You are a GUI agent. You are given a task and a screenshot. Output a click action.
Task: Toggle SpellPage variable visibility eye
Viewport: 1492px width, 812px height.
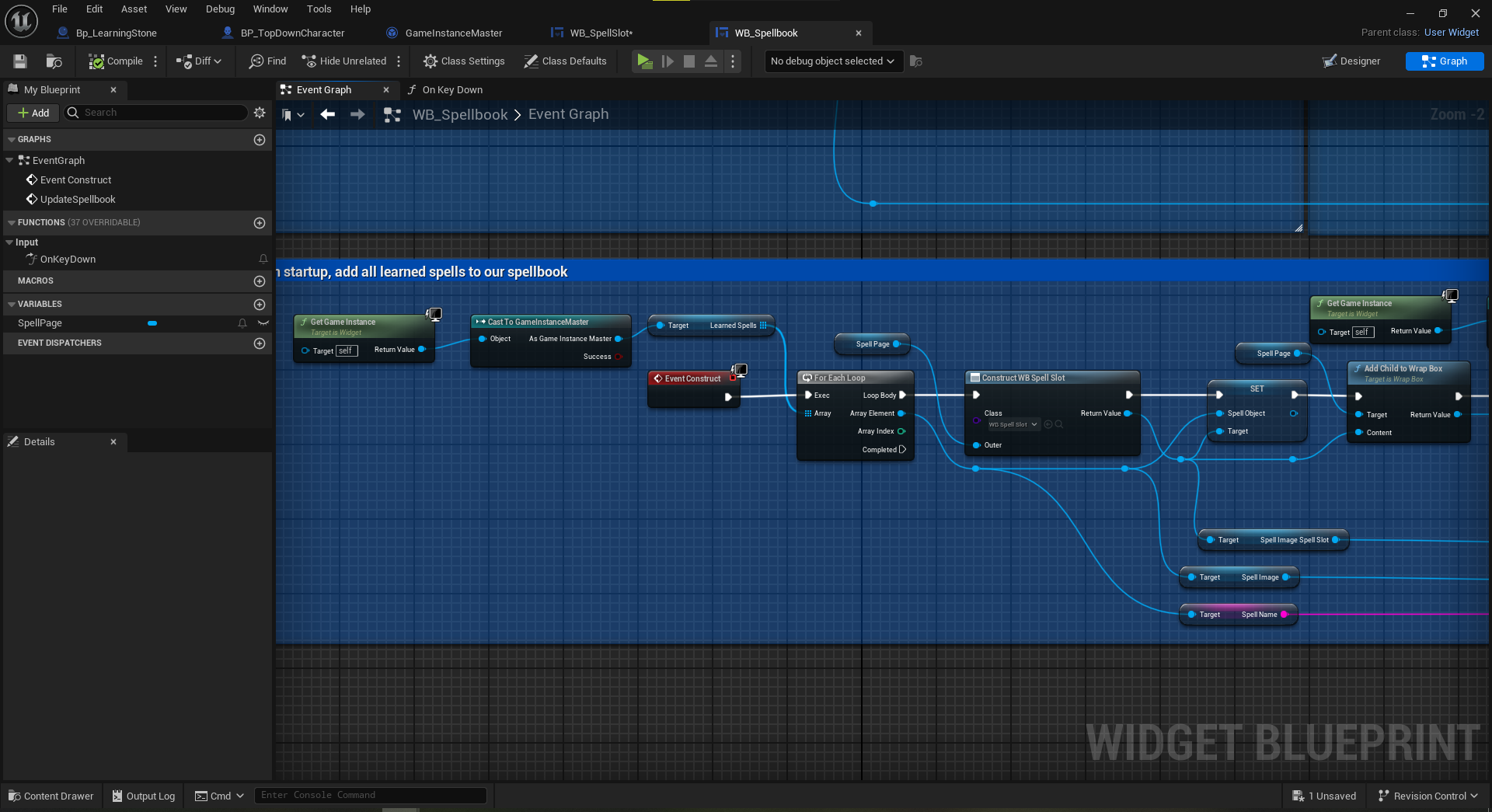tap(263, 323)
